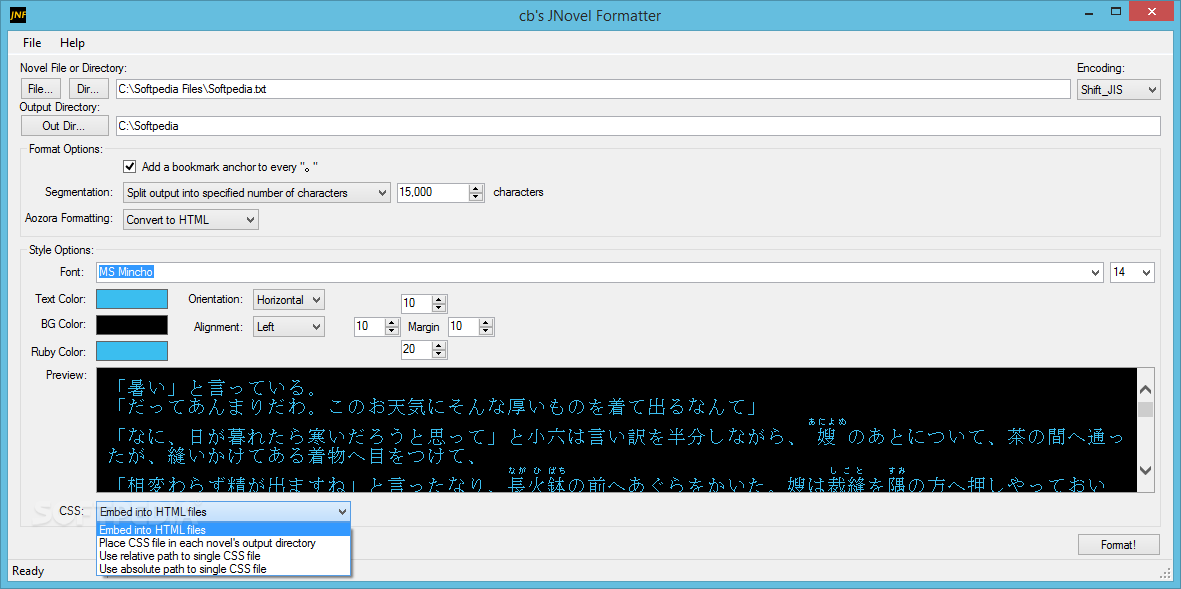
Task: Collapse the CSS dropdown via its arrow
Action: pos(343,512)
